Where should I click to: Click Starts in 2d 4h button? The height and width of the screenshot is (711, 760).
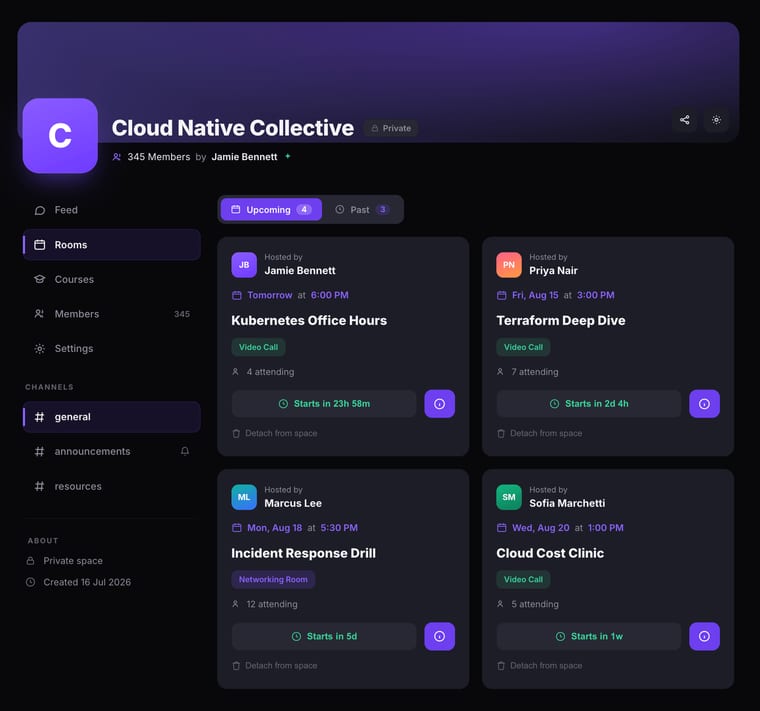coord(589,404)
